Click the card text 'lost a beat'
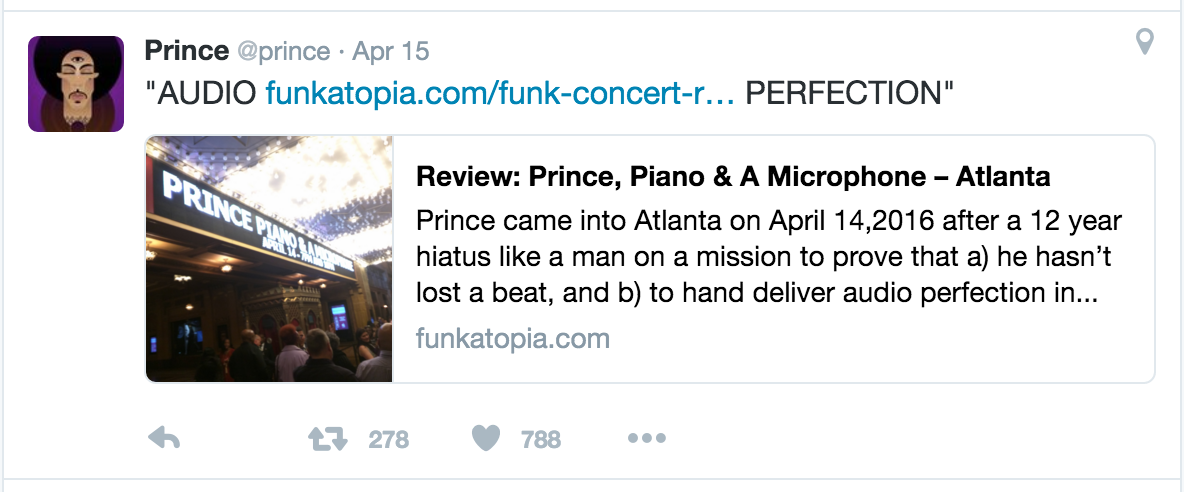 478,291
